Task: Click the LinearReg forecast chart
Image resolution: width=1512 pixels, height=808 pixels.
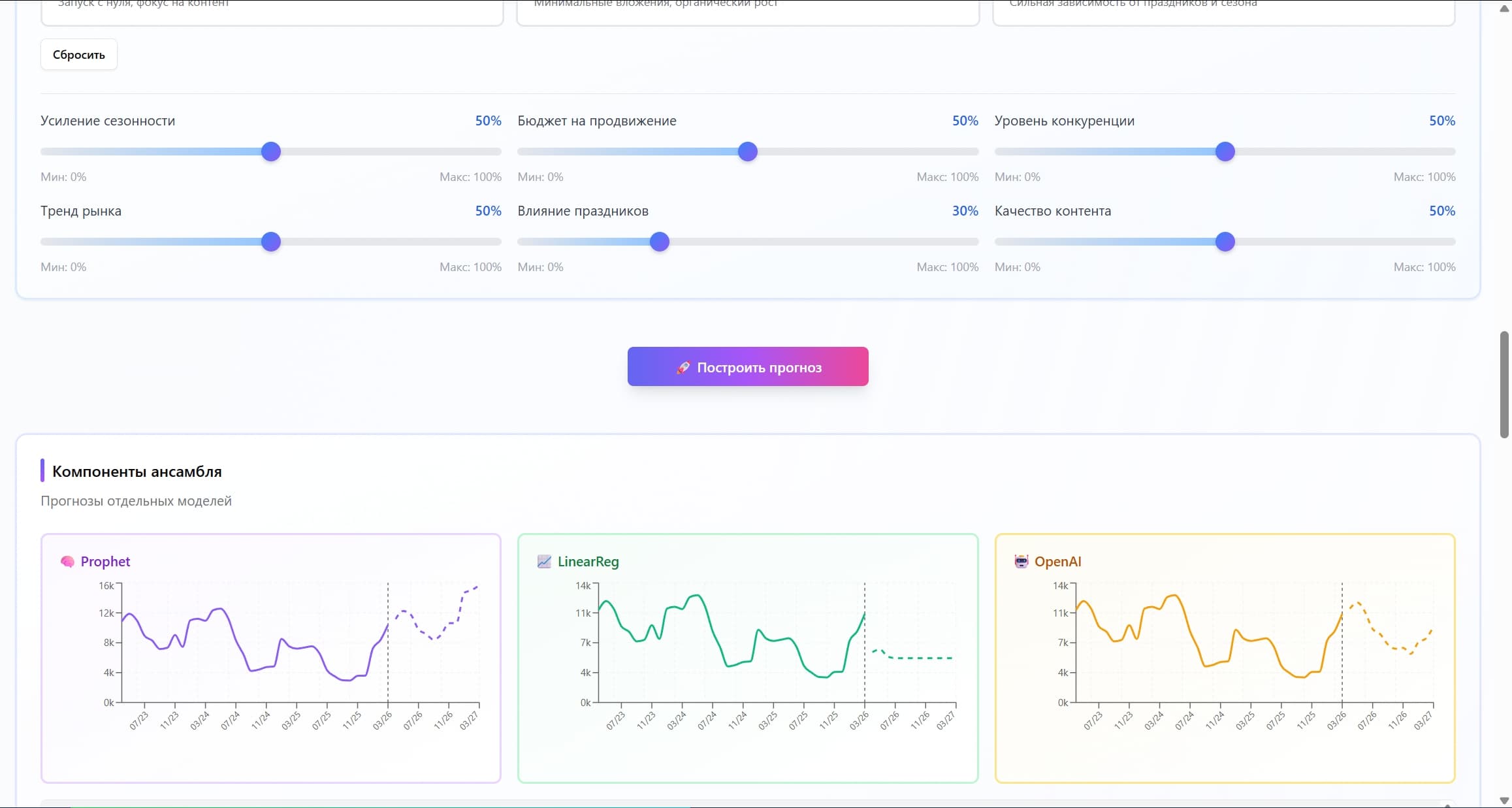Action: [777, 643]
